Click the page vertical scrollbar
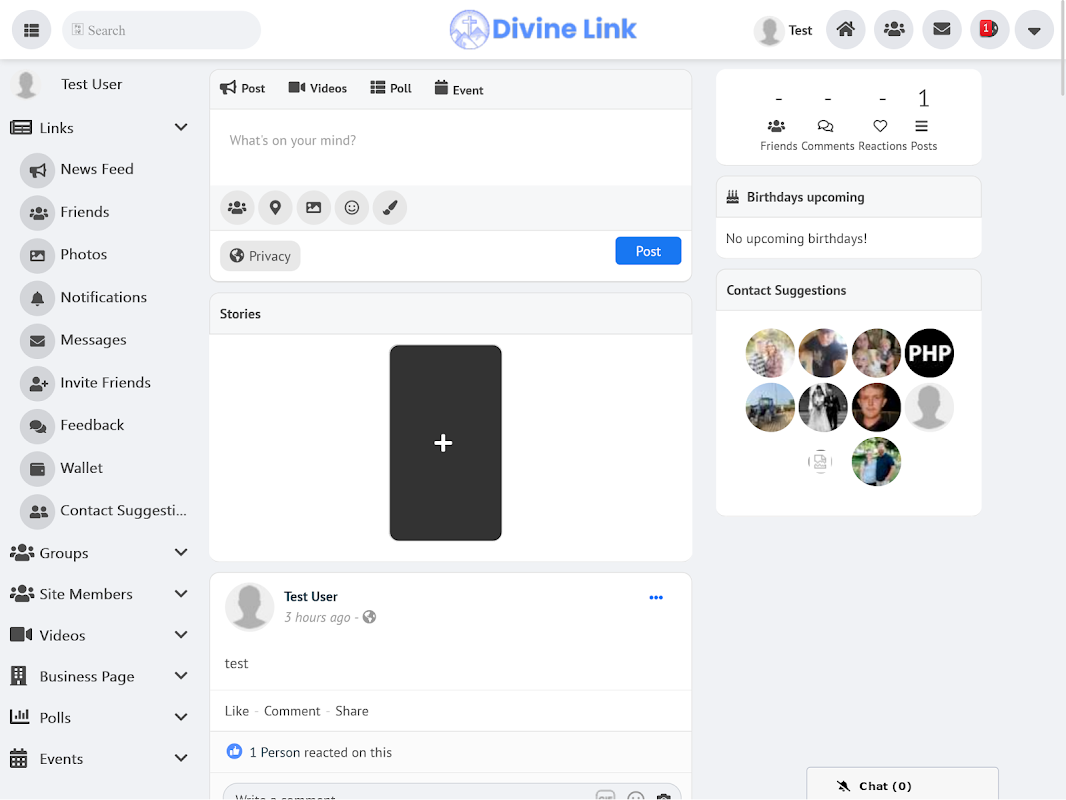The width and height of the screenshot is (1066, 800). 1062,48
